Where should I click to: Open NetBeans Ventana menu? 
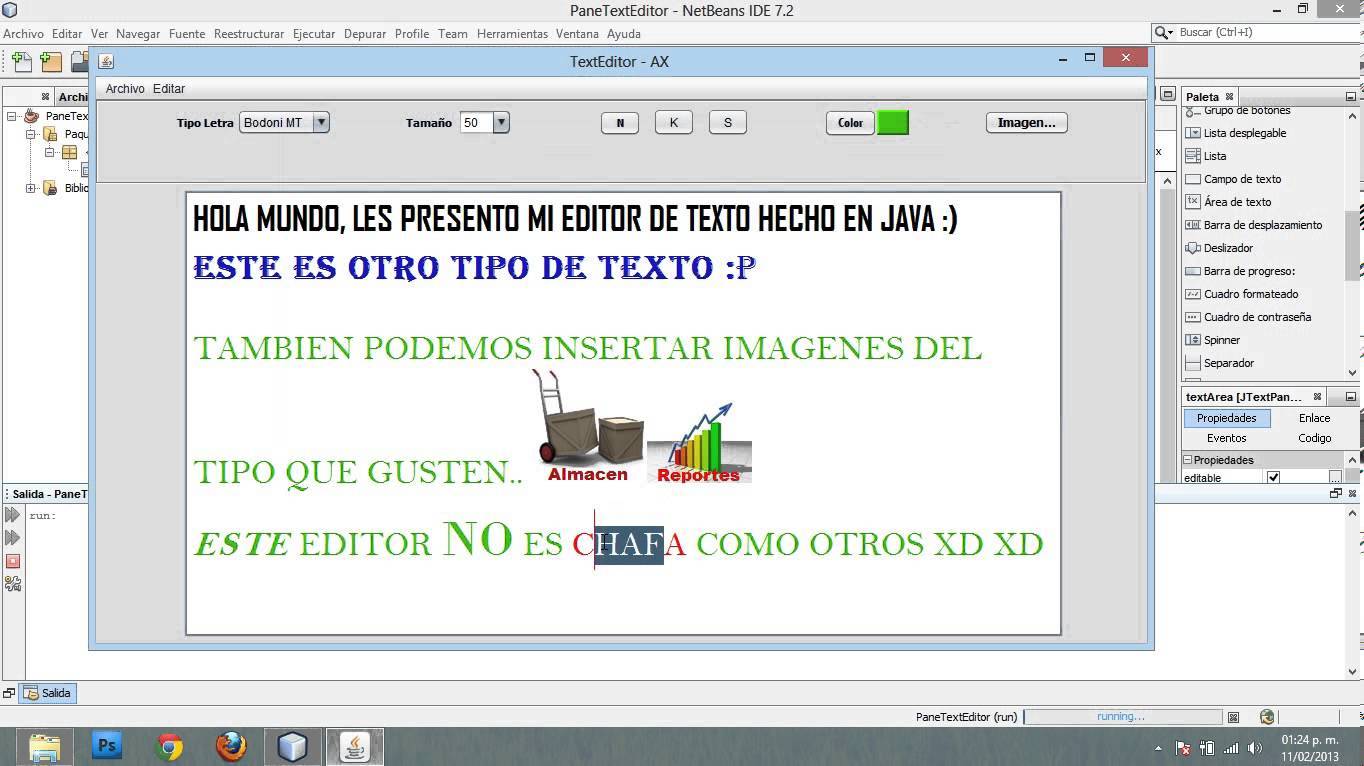point(577,34)
